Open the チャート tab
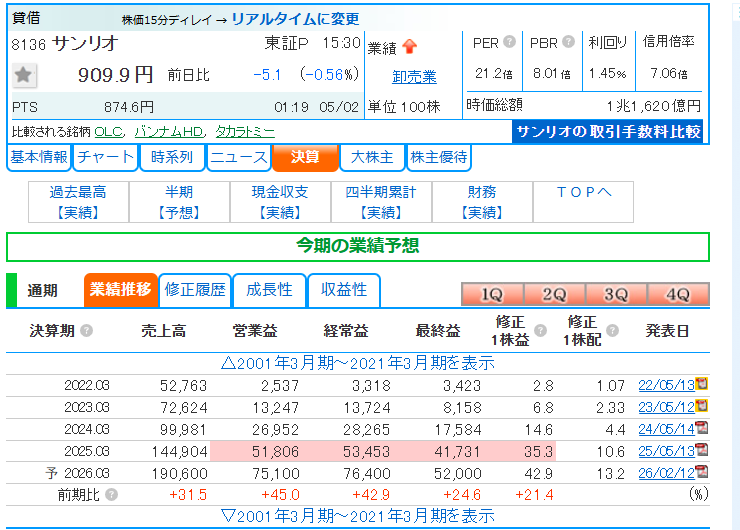 coord(106,157)
